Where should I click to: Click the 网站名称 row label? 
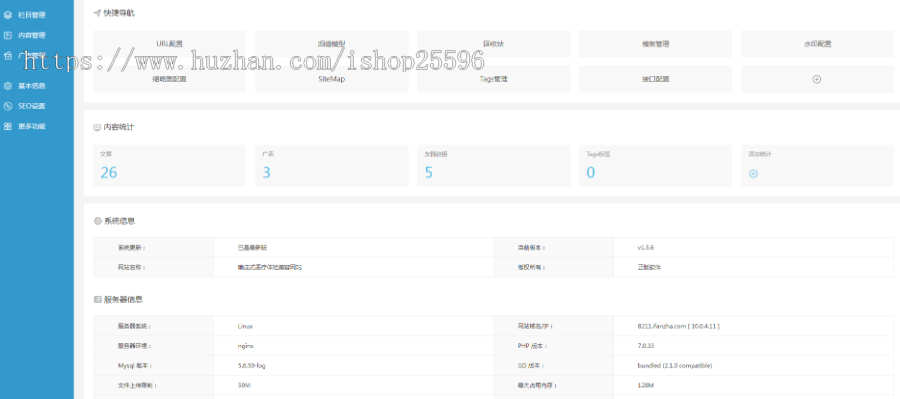point(131,268)
